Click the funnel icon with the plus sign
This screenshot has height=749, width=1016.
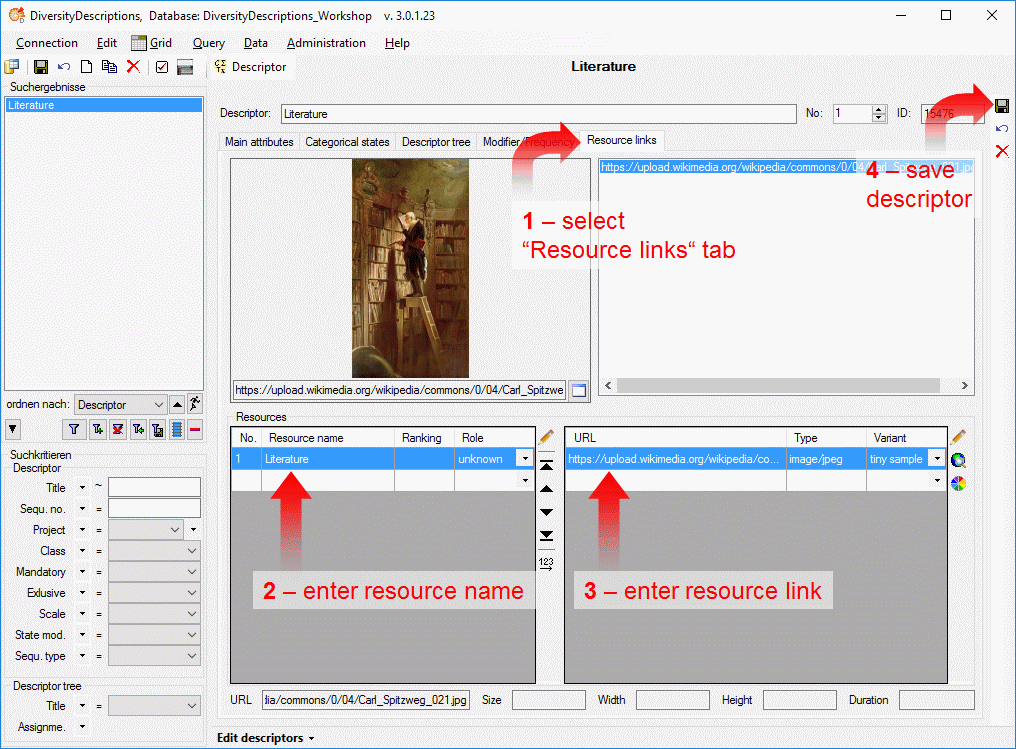[x=98, y=429]
